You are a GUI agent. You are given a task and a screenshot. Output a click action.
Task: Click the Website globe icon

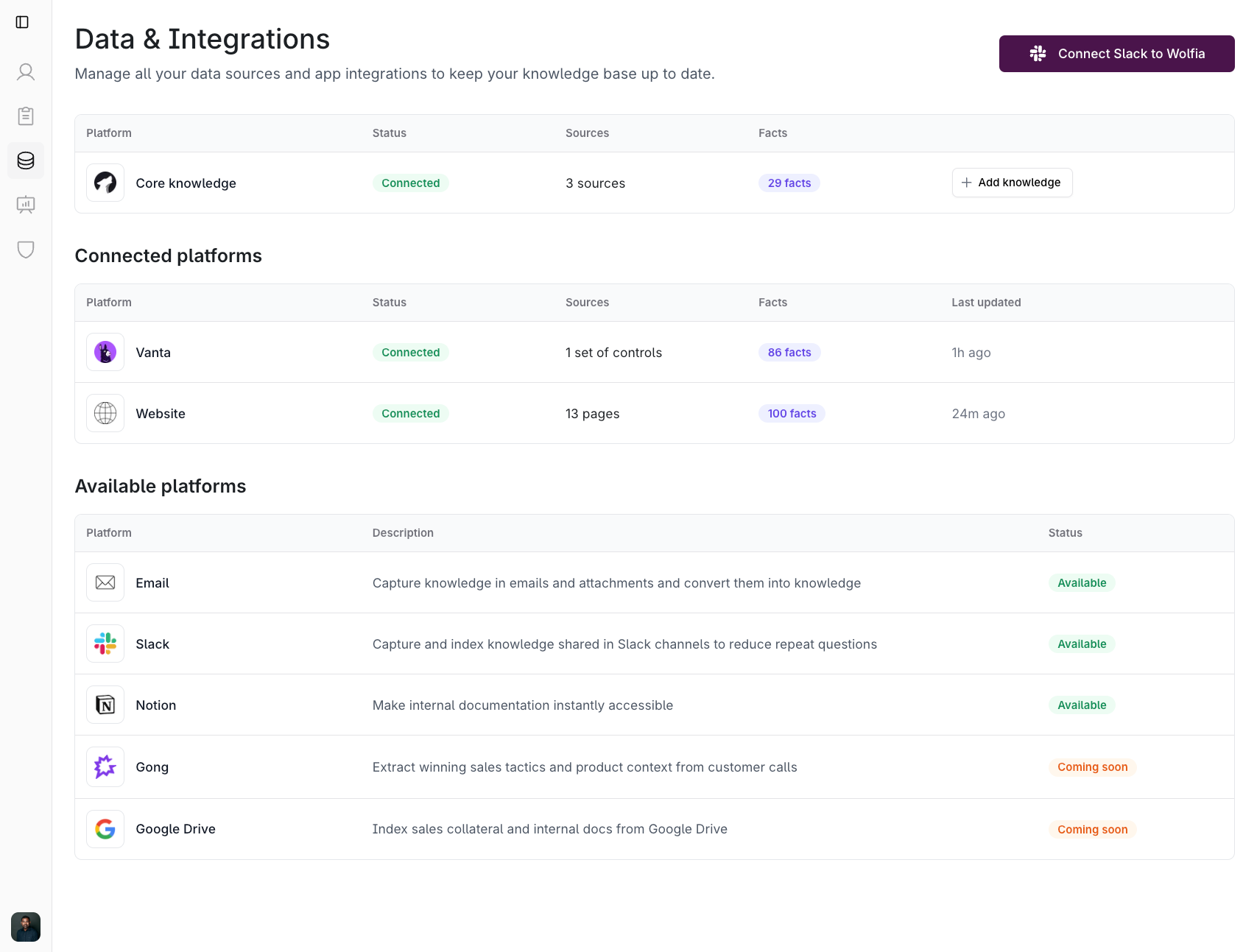pos(105,413)
